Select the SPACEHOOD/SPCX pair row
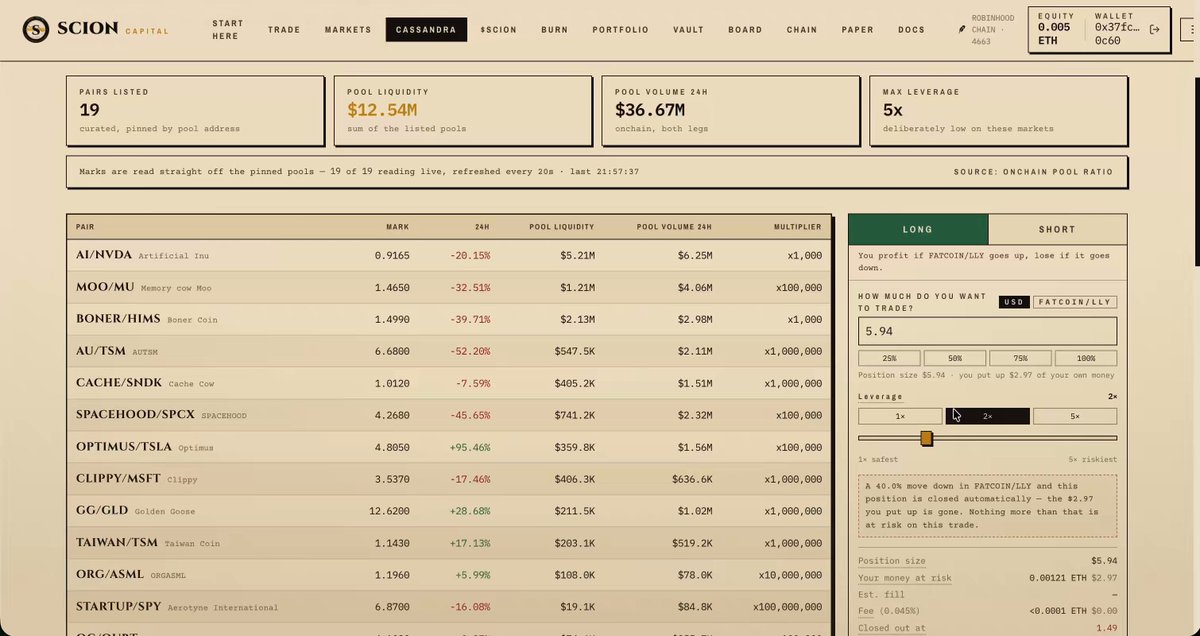1200x636 pixels. (449, 415)
